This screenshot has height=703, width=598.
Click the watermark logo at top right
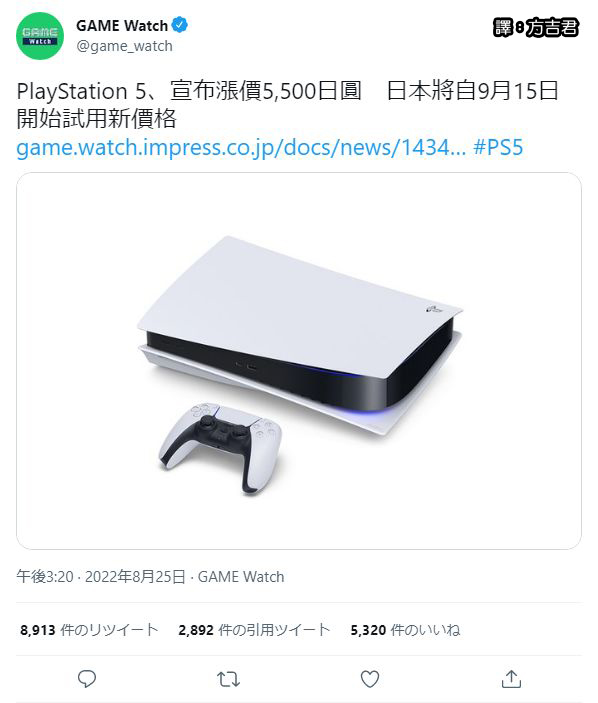point(536,27)
